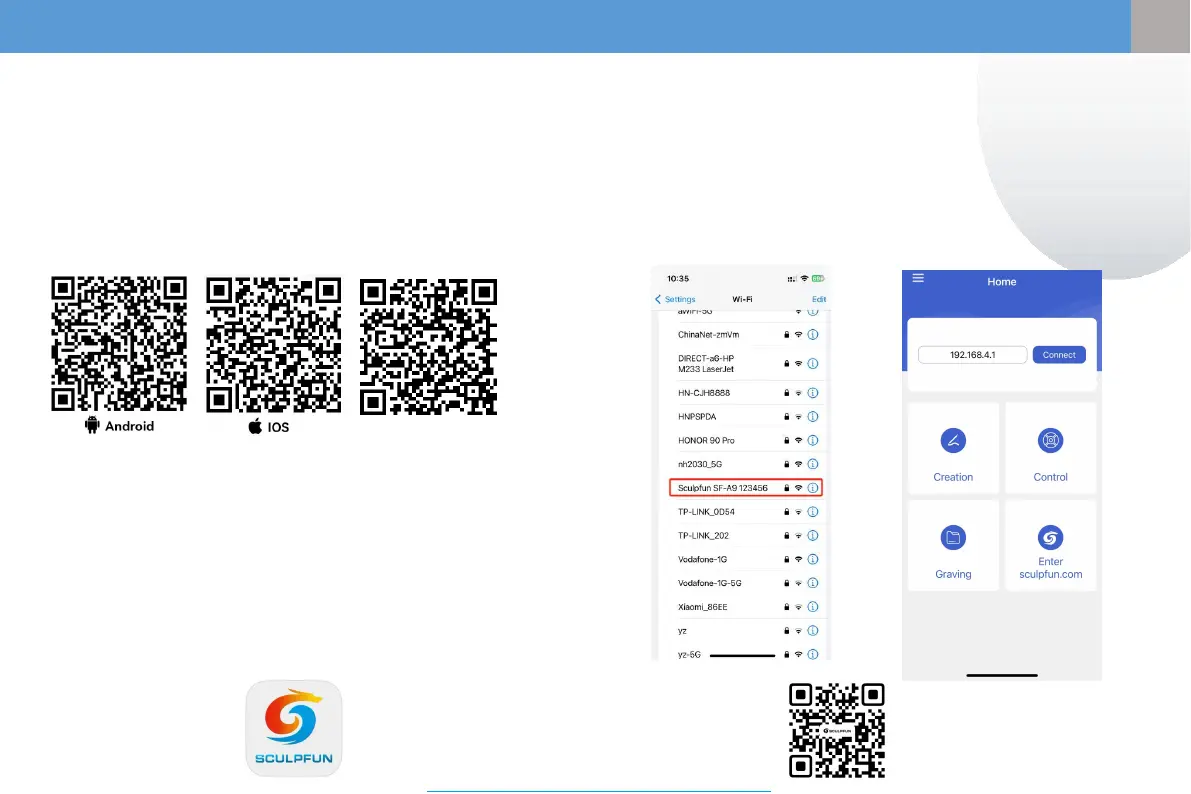Image resolution: width=1191 pixels, height=794 pixels.
Task: Select the yz-5G network
Action: point(746,654)
